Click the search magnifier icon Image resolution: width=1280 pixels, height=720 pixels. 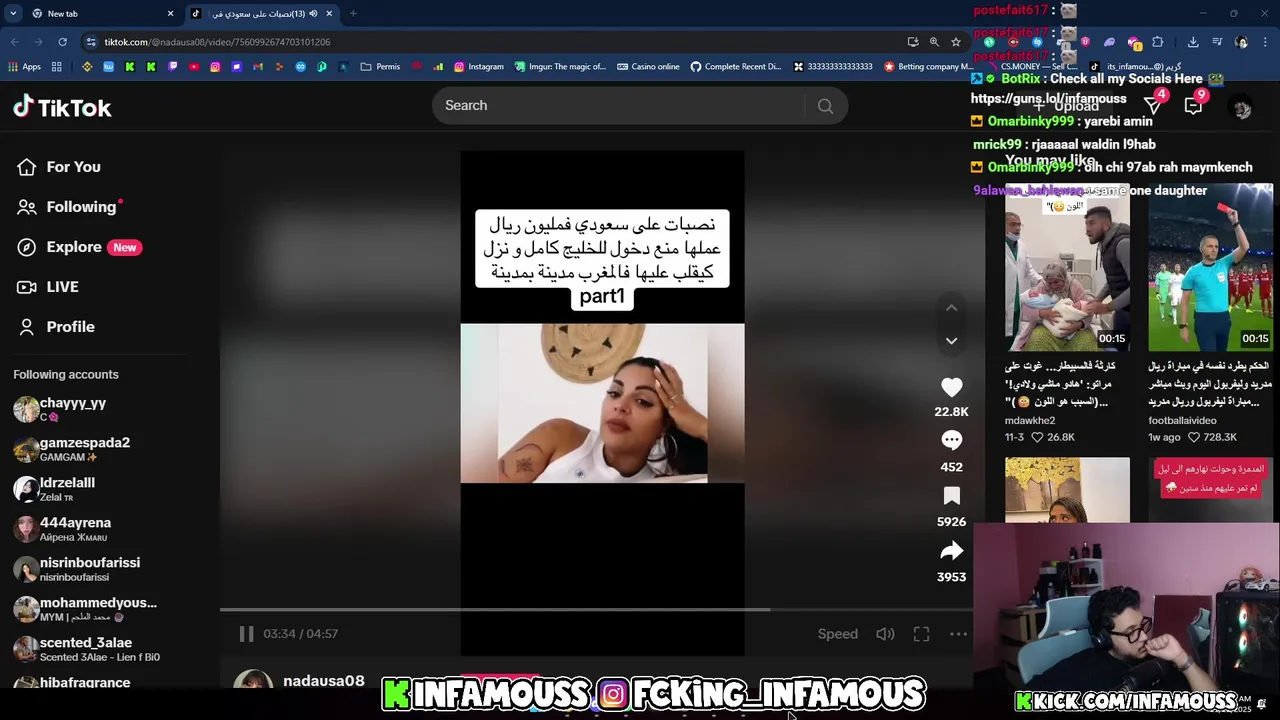(x=825, y=106)
